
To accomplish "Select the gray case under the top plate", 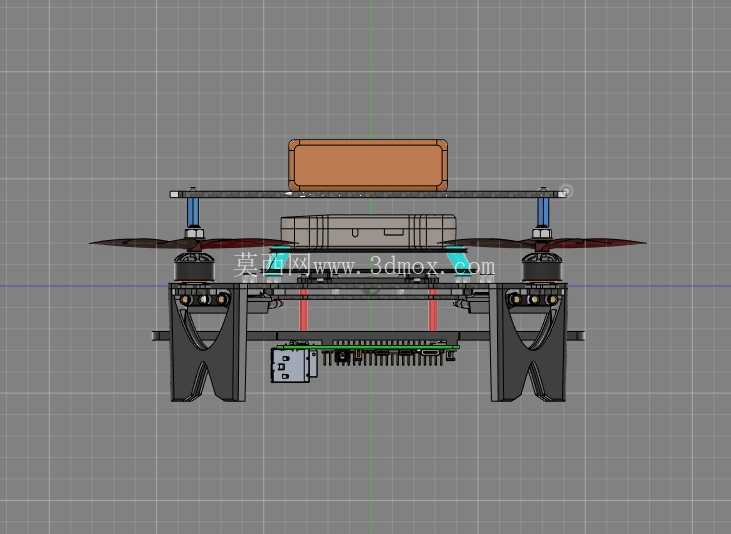I will pyautogui.click(x=368, y=231).
